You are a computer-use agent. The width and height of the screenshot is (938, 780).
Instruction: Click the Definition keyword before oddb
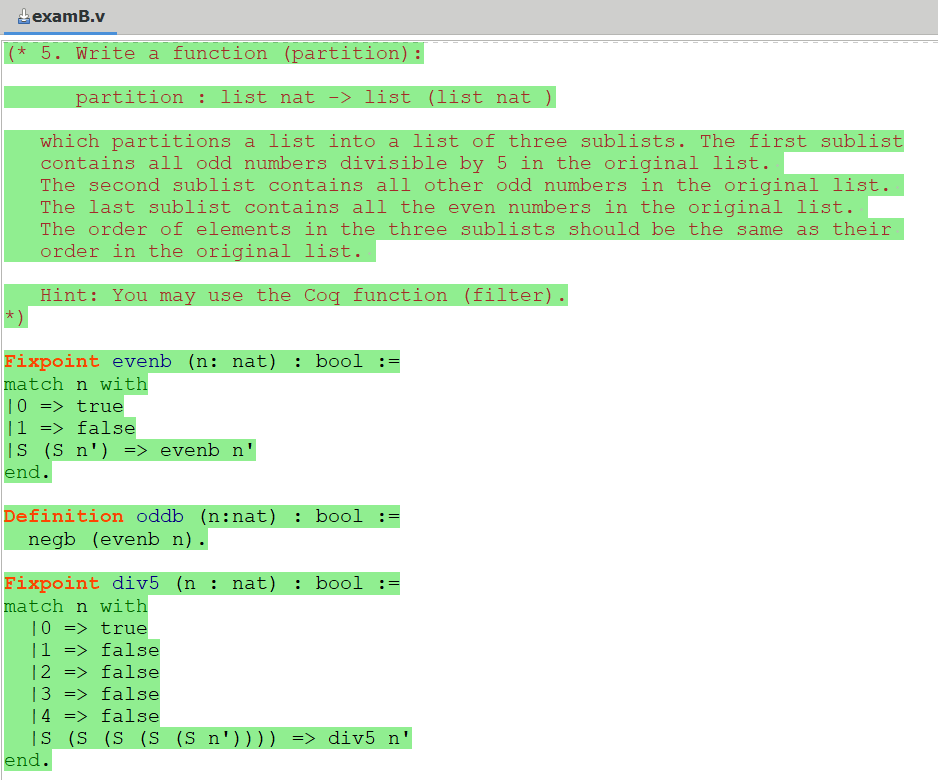coord(63,516)
